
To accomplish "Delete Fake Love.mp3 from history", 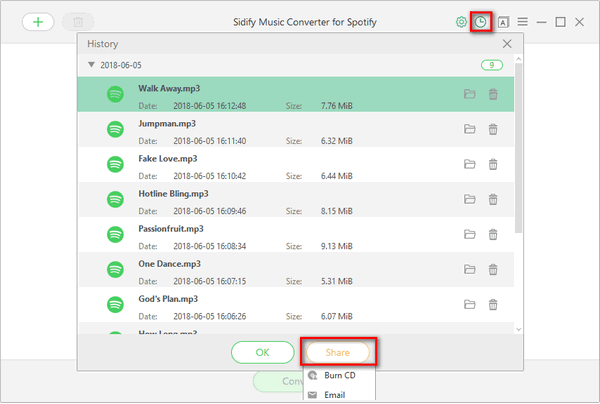I will tap(493, 164).
